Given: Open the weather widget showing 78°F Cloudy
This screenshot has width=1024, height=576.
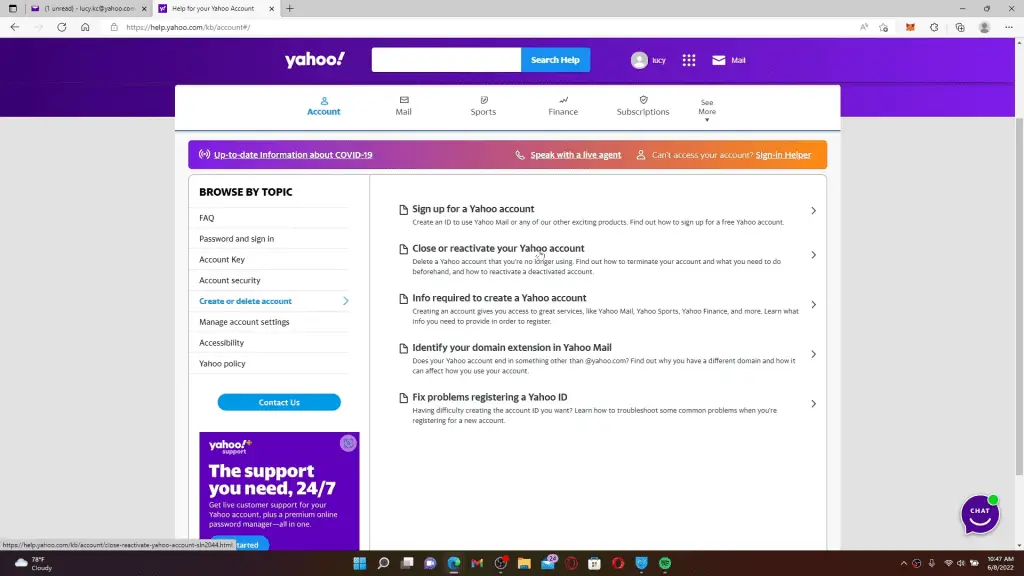Looking at the screenshot, I should 33,564.
